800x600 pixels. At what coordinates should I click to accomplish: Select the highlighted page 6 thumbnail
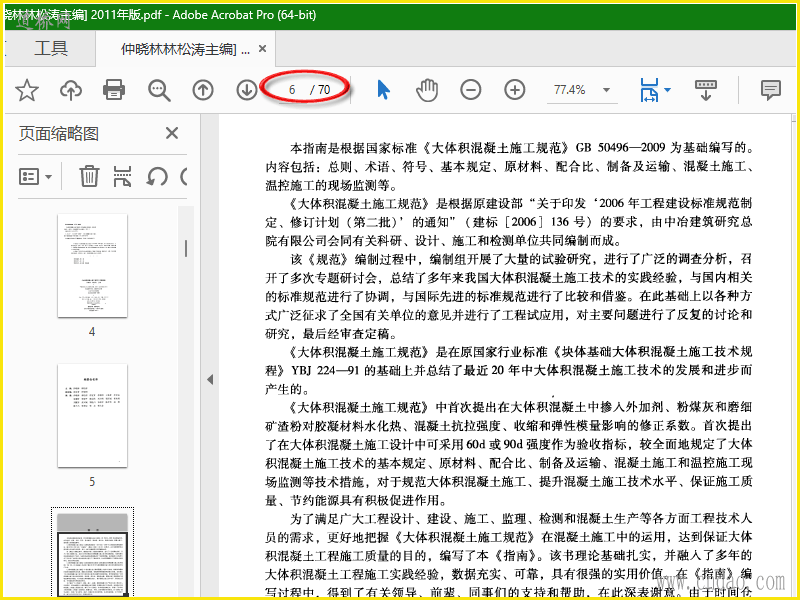pos(92,555)
